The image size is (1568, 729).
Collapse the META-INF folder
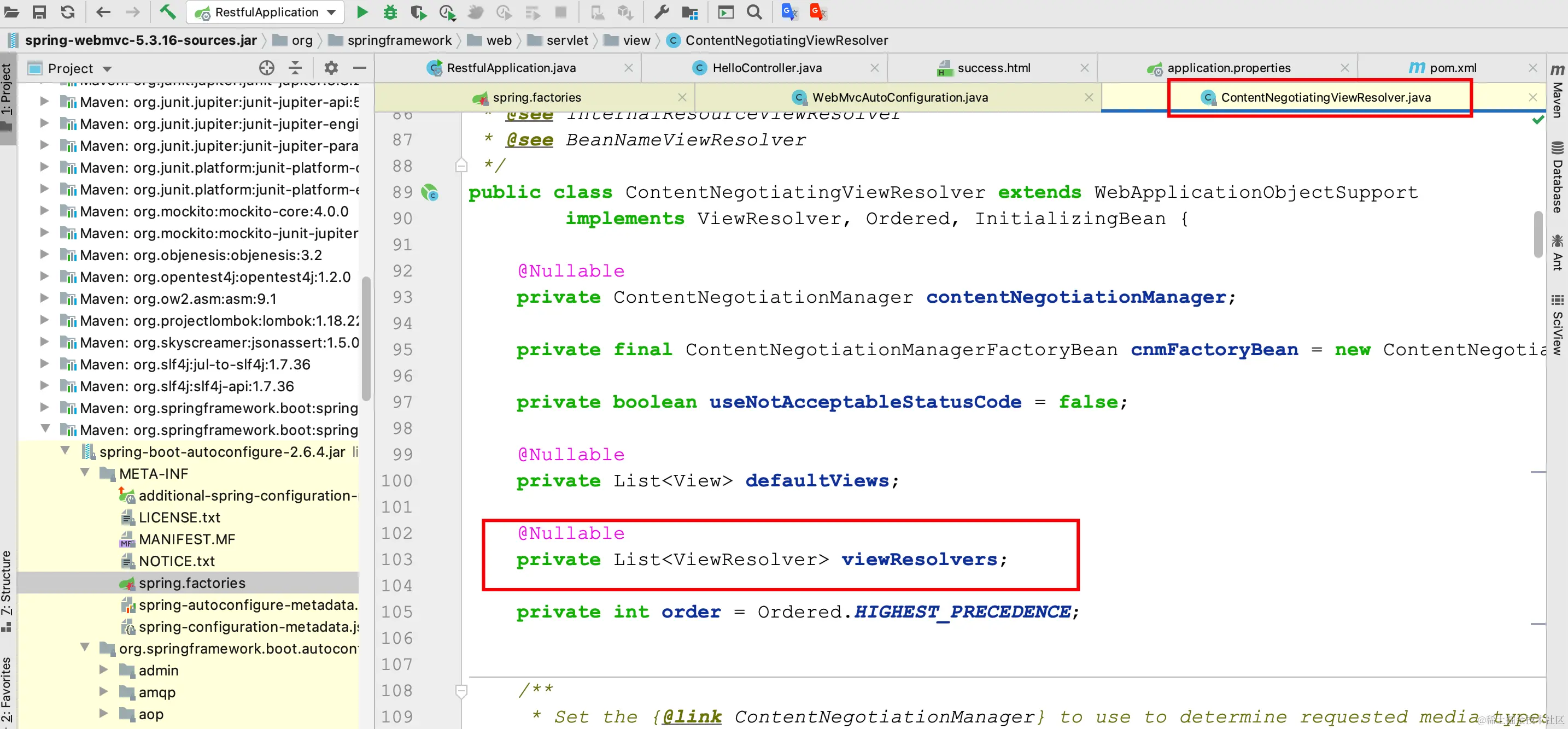(85, 473)
